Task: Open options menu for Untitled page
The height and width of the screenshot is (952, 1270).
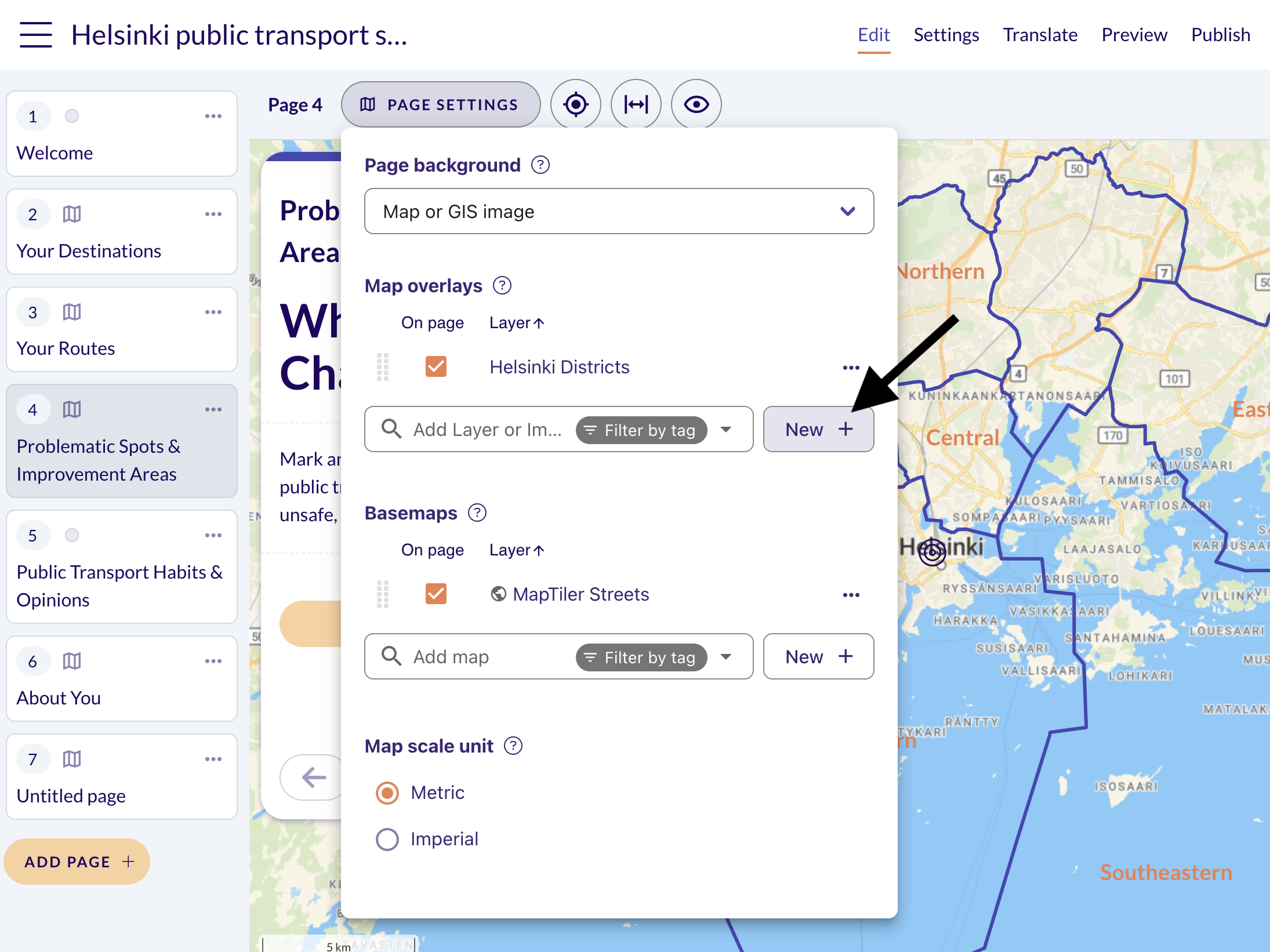Action: 213,759
